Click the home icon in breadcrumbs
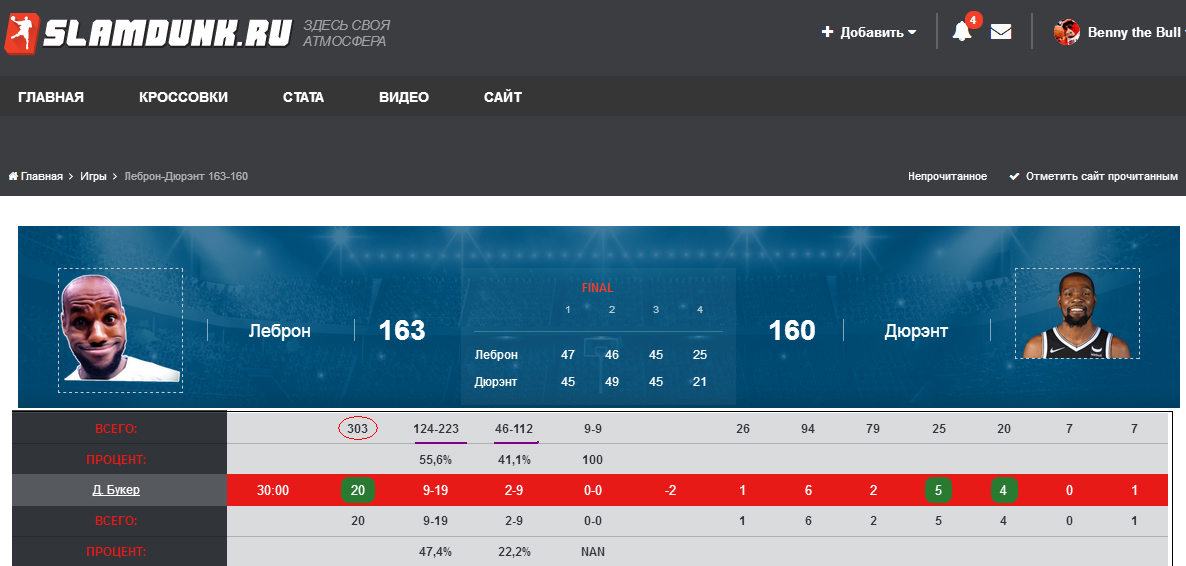 coord(14,176)
